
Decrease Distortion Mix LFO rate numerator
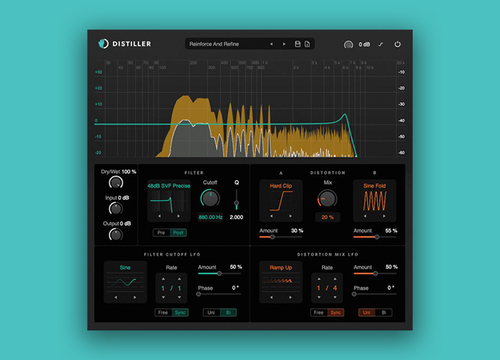319,297
